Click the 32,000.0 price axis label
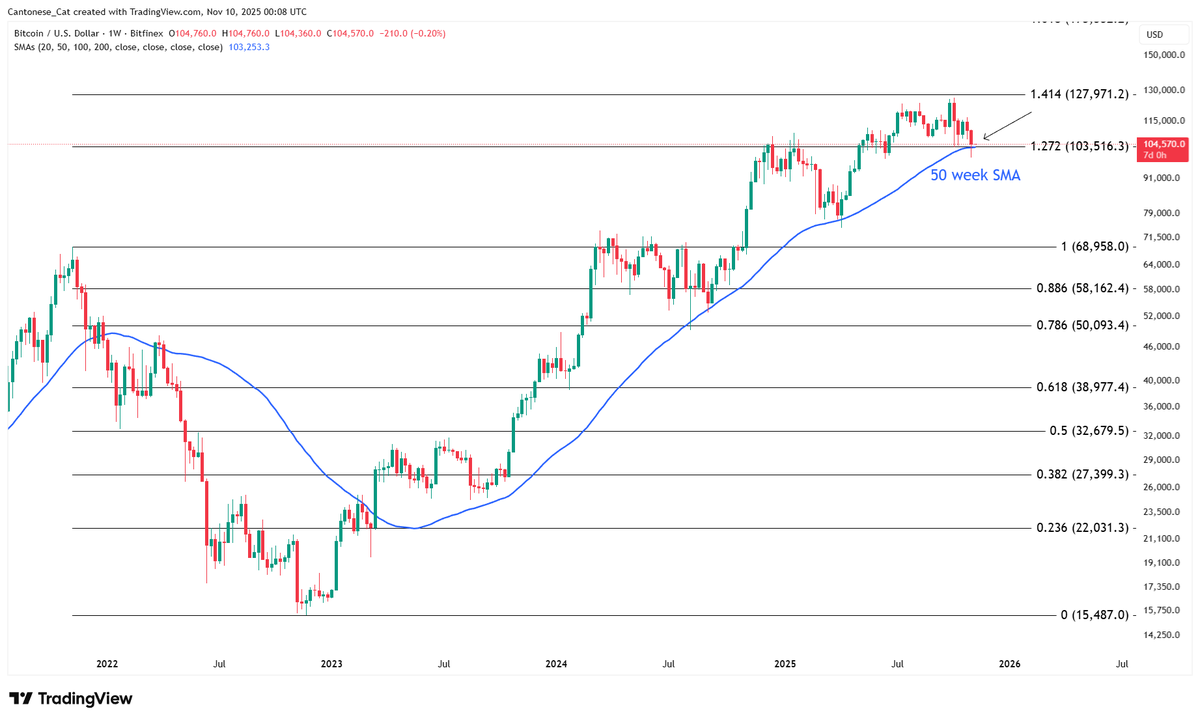This screenshot has width=1200, height=722. click(1163, 436)
